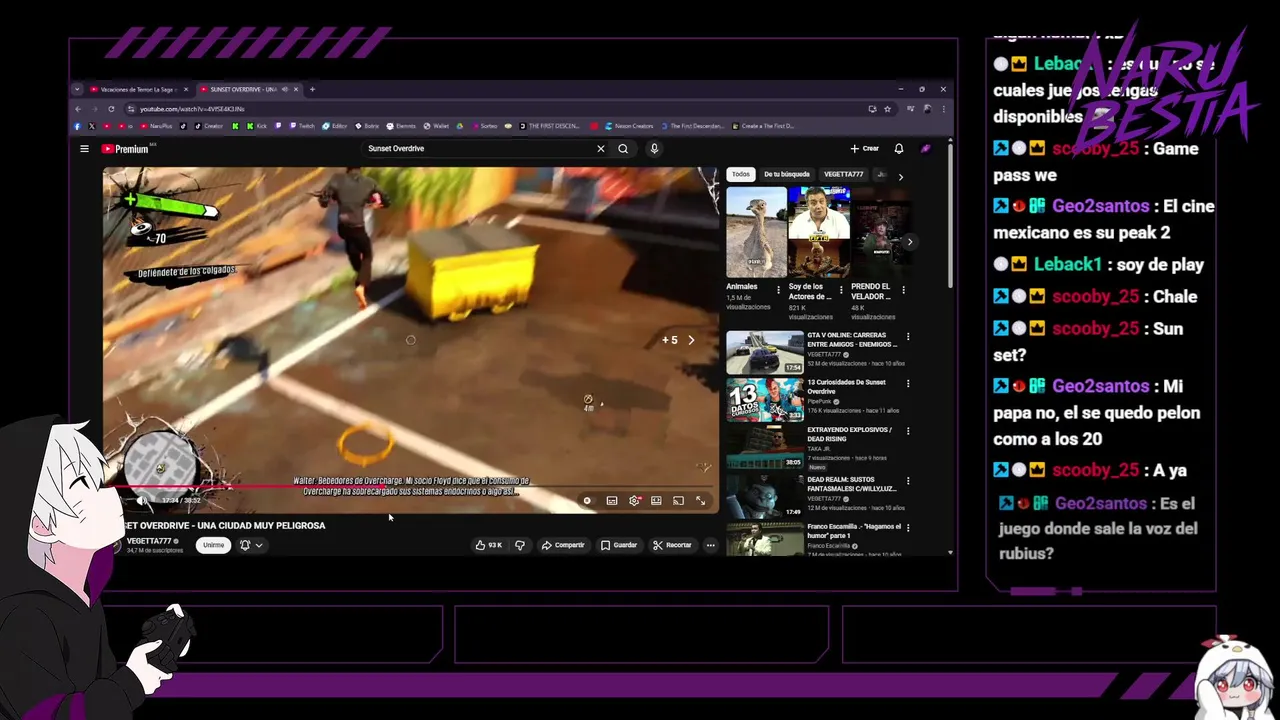1280x720 pixels.
Task: Open the Twitch bookmark
Action: click(x=302, y=126)
